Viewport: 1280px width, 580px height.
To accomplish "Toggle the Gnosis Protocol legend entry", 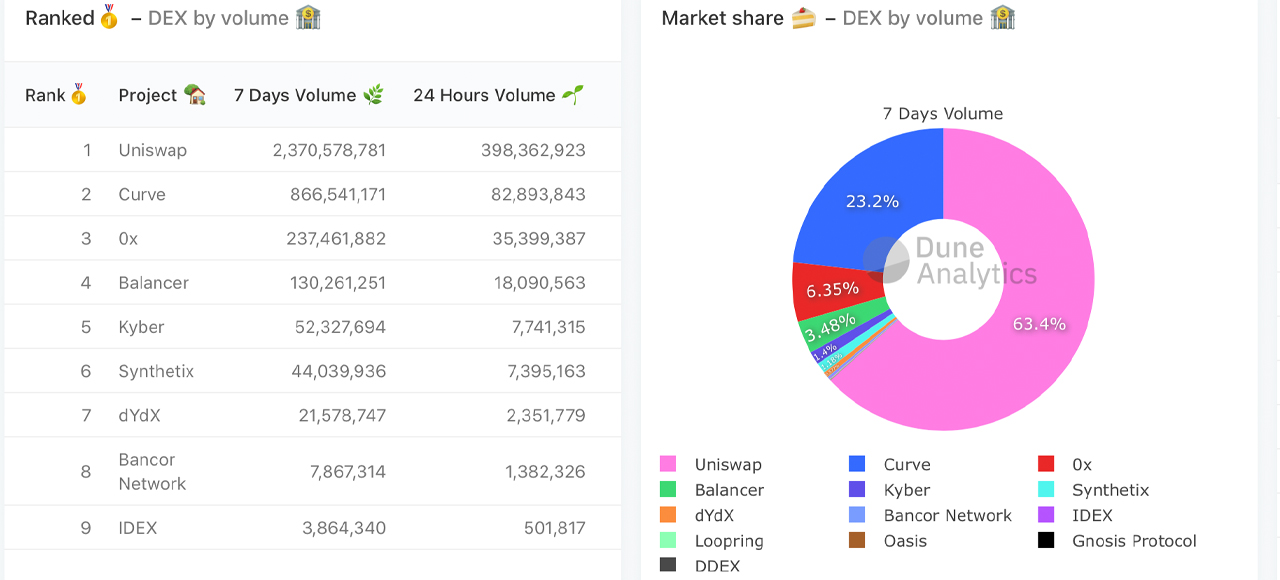I will [x=1136, y=541].
